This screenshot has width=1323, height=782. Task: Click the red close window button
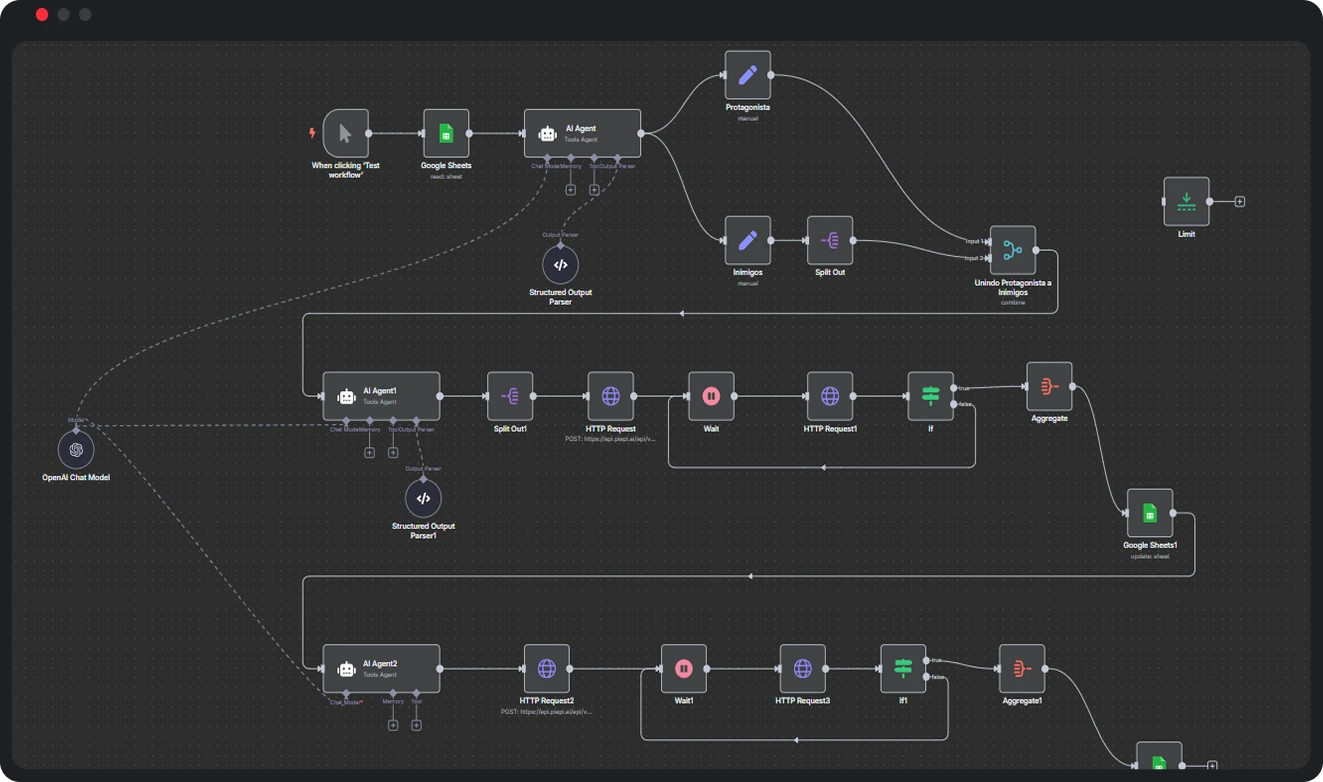(x=41, y=15)
